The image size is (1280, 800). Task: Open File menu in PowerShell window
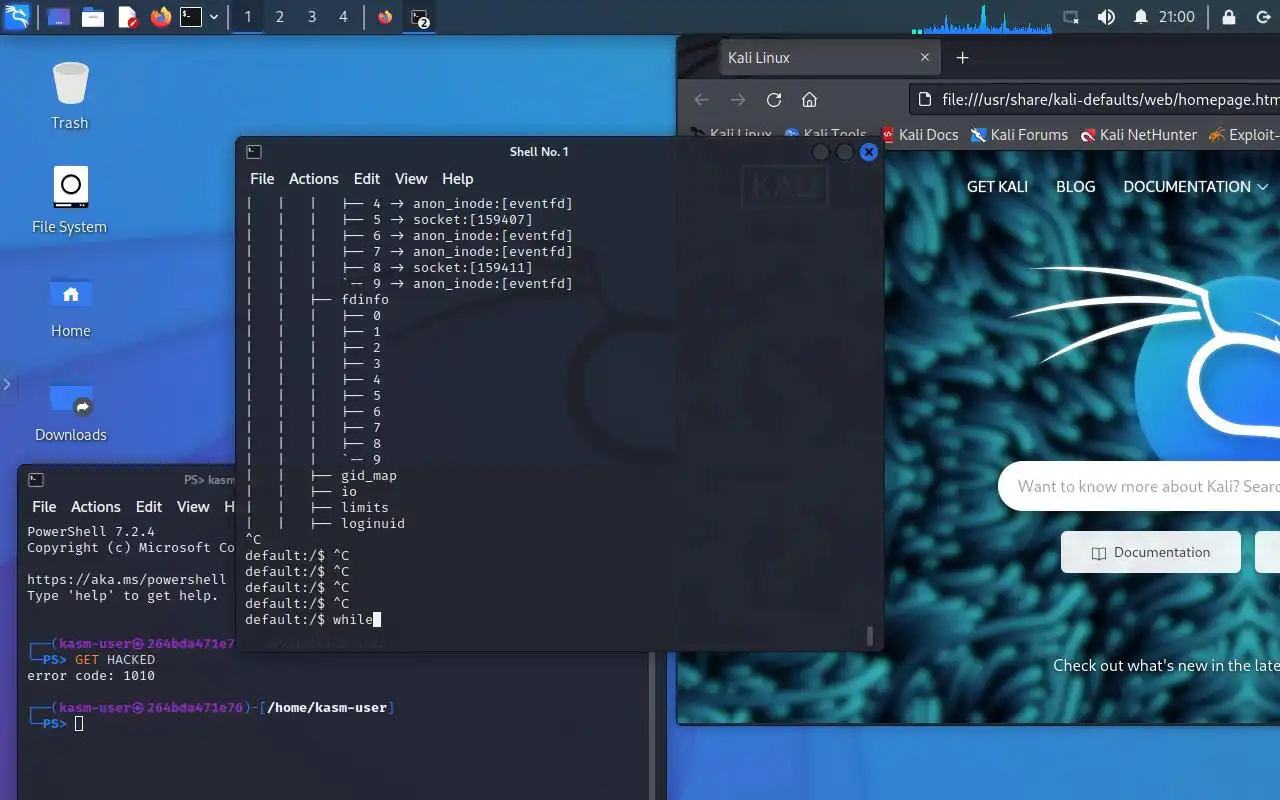44,507
